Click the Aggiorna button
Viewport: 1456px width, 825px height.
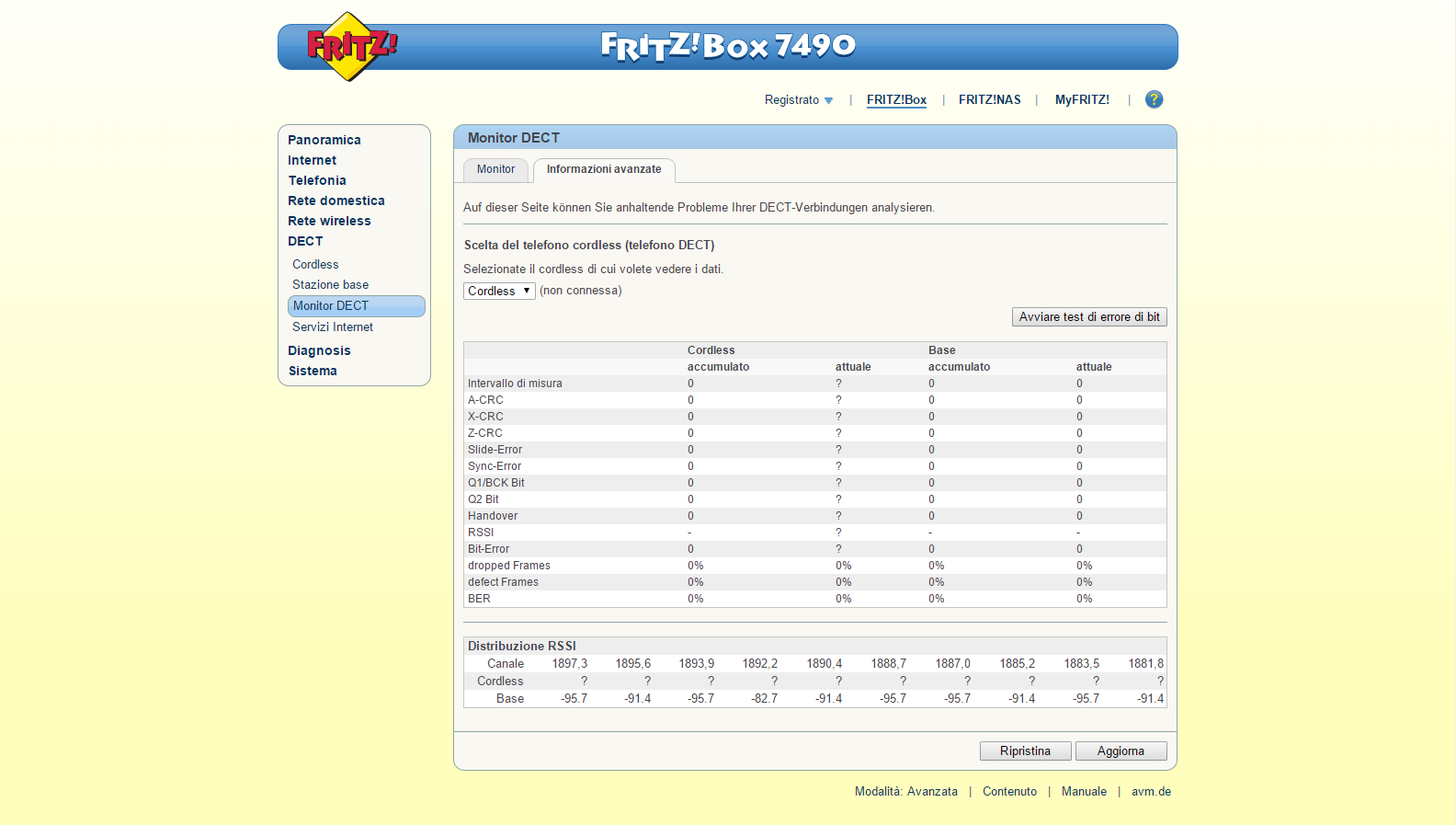pos(1120,751)
